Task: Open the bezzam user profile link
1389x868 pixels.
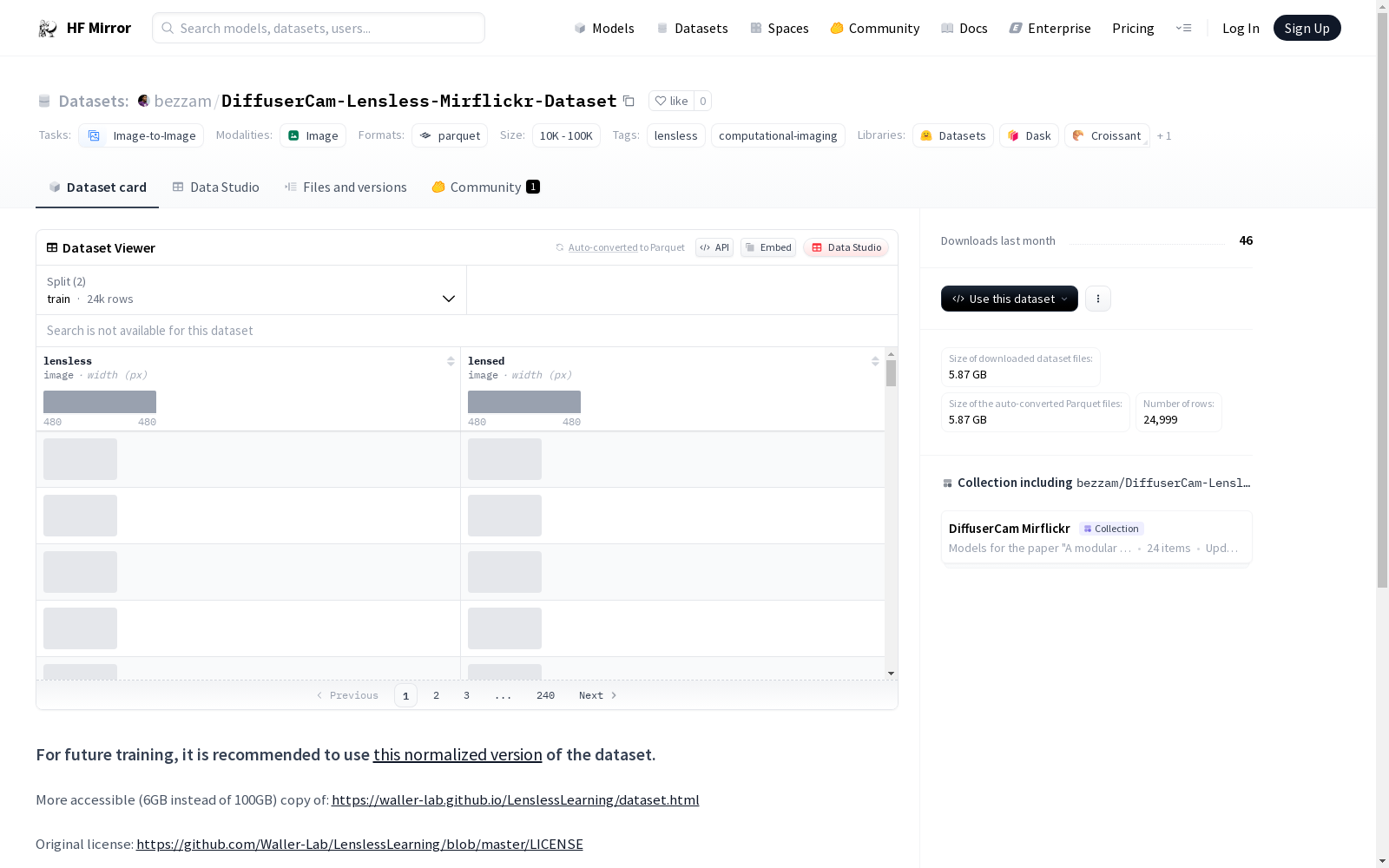Action: [182, 101]
